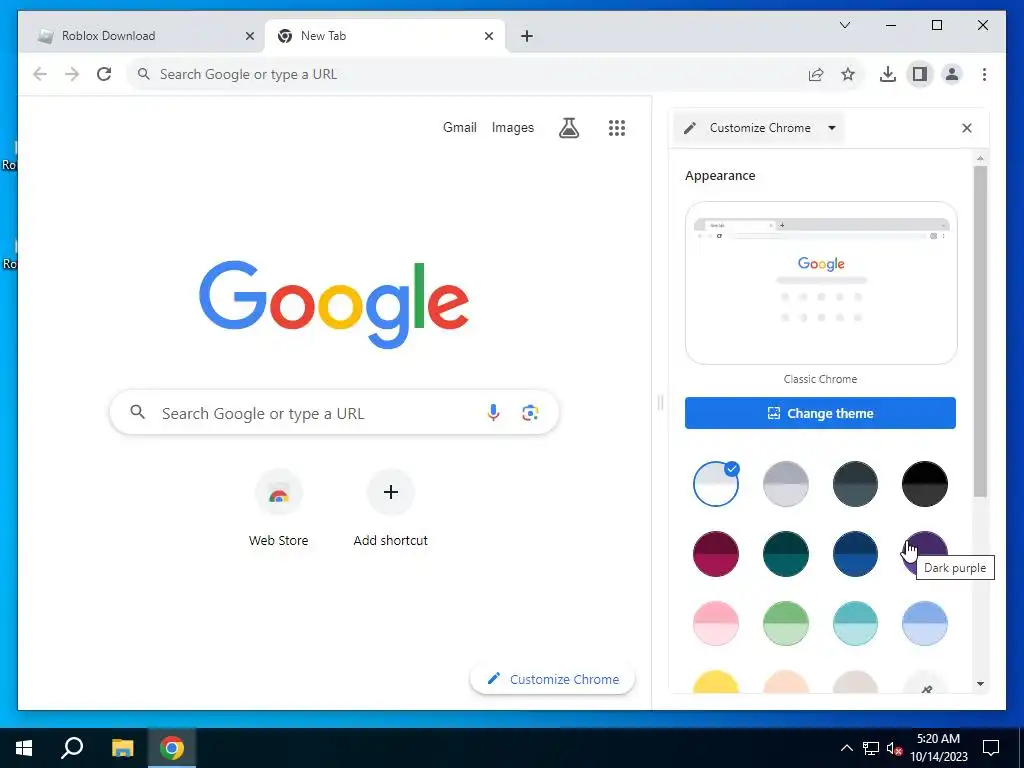
Task: Select the dark teal color swatch
Action: 786,554
